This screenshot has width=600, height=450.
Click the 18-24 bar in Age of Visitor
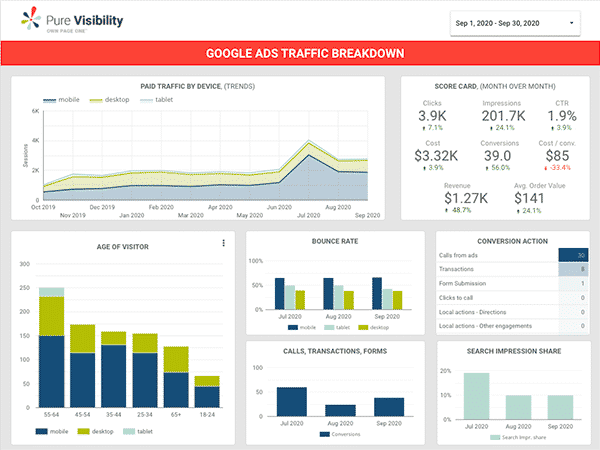[x=207, y=391]
